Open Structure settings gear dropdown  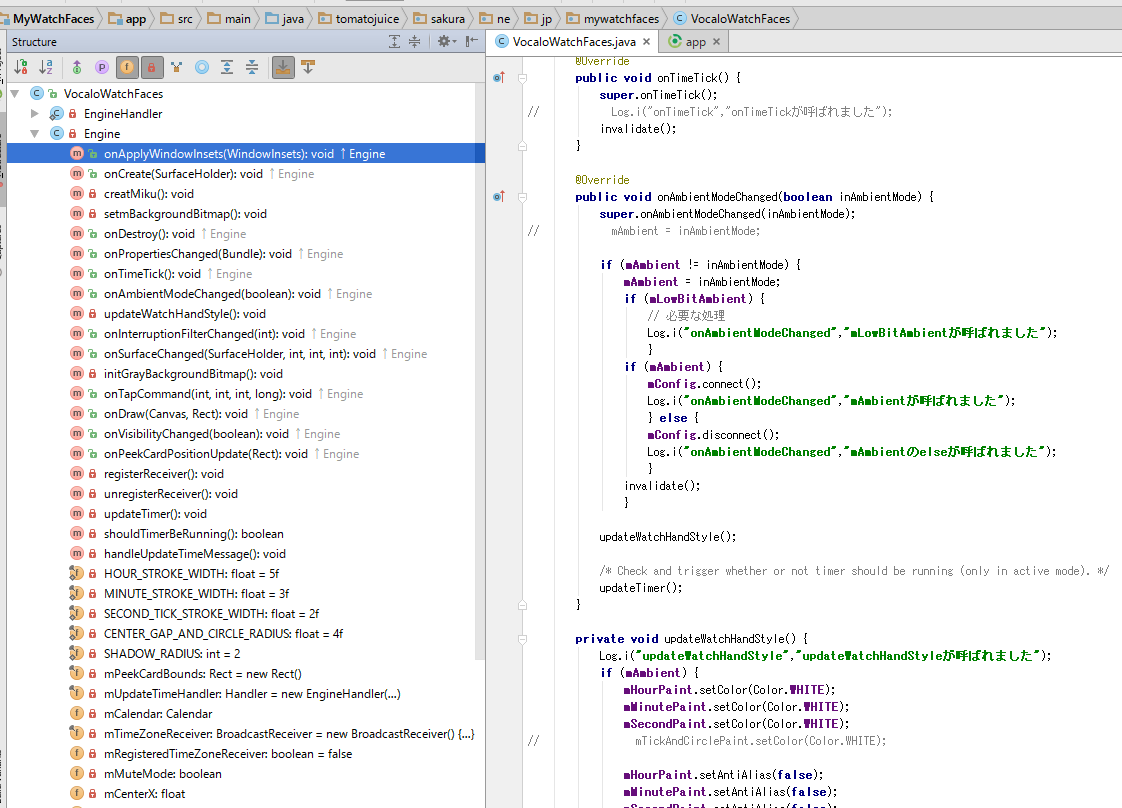tap(446, 41)
